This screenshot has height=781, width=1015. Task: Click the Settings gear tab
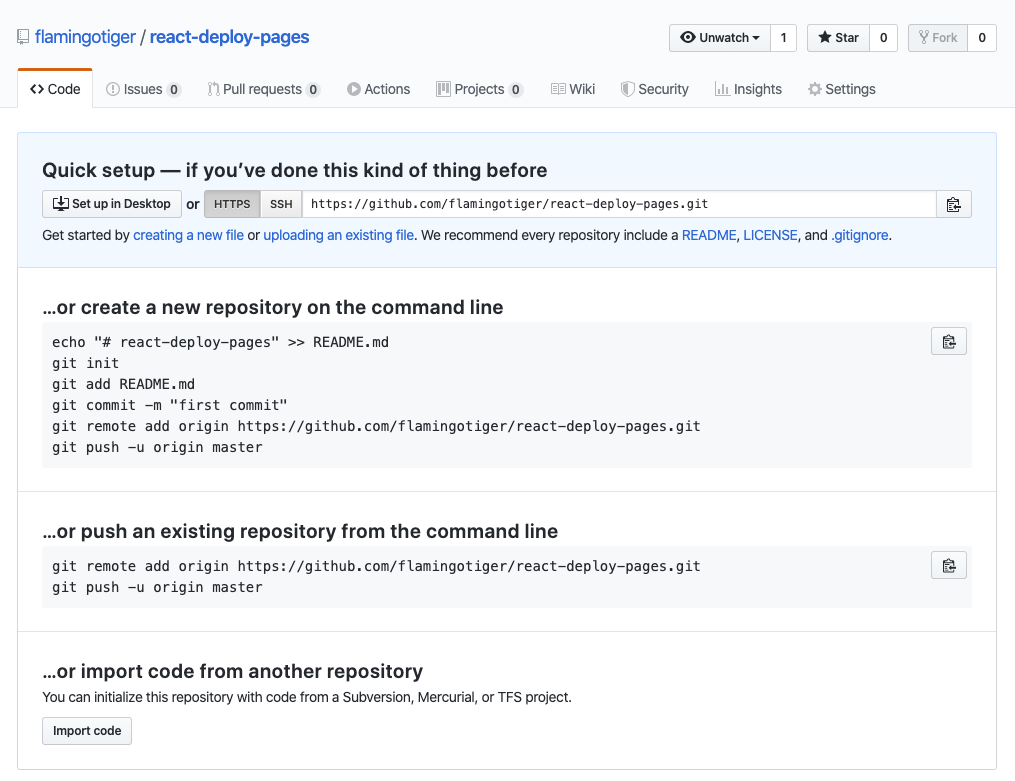click(x=841, y=89)
